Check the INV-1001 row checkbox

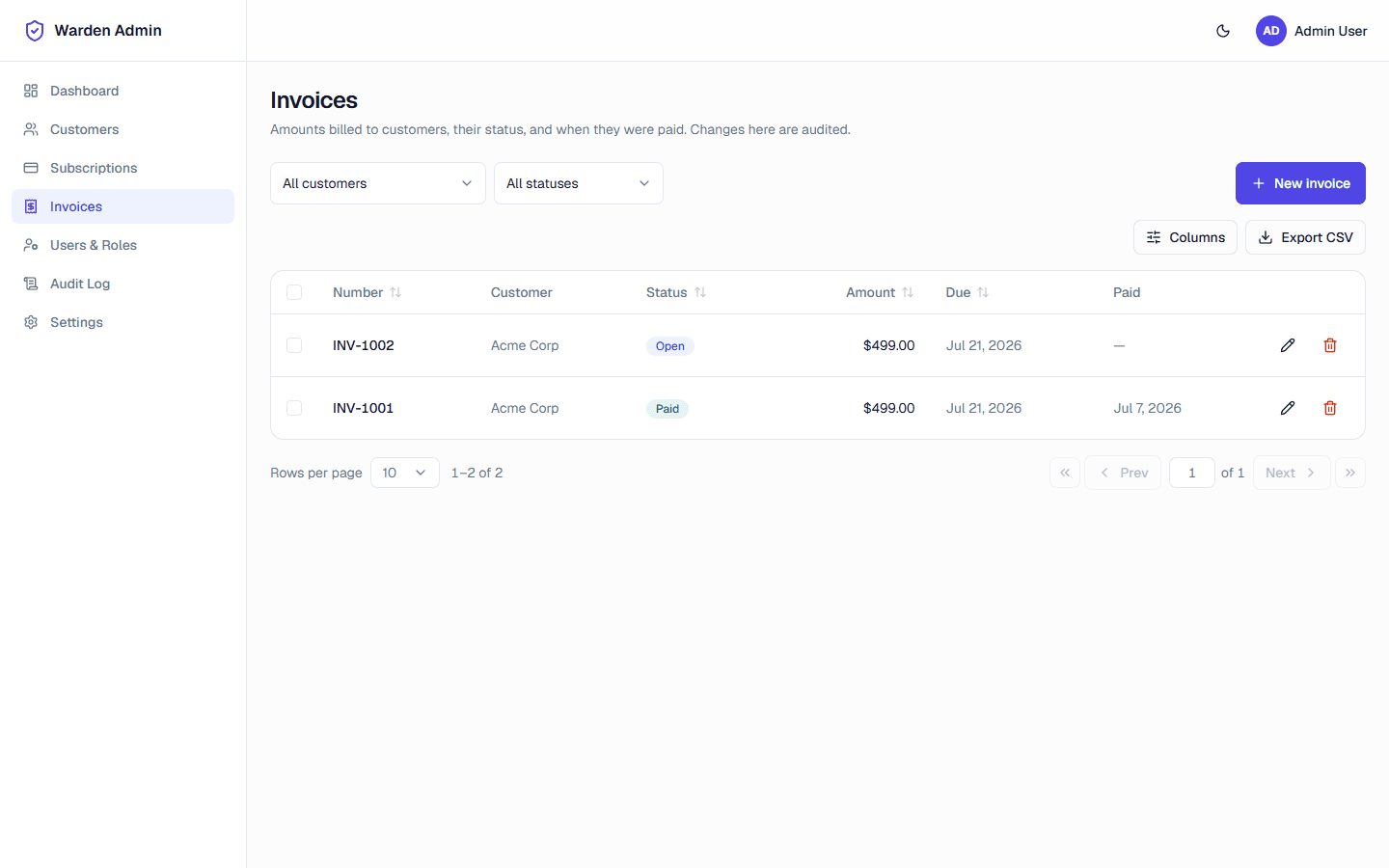tap(294, 408)
